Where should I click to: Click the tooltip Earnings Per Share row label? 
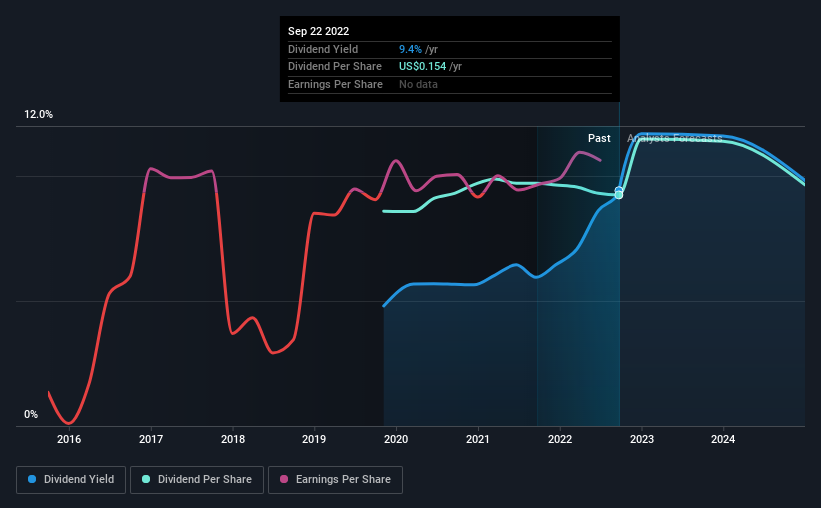point(335,84)
